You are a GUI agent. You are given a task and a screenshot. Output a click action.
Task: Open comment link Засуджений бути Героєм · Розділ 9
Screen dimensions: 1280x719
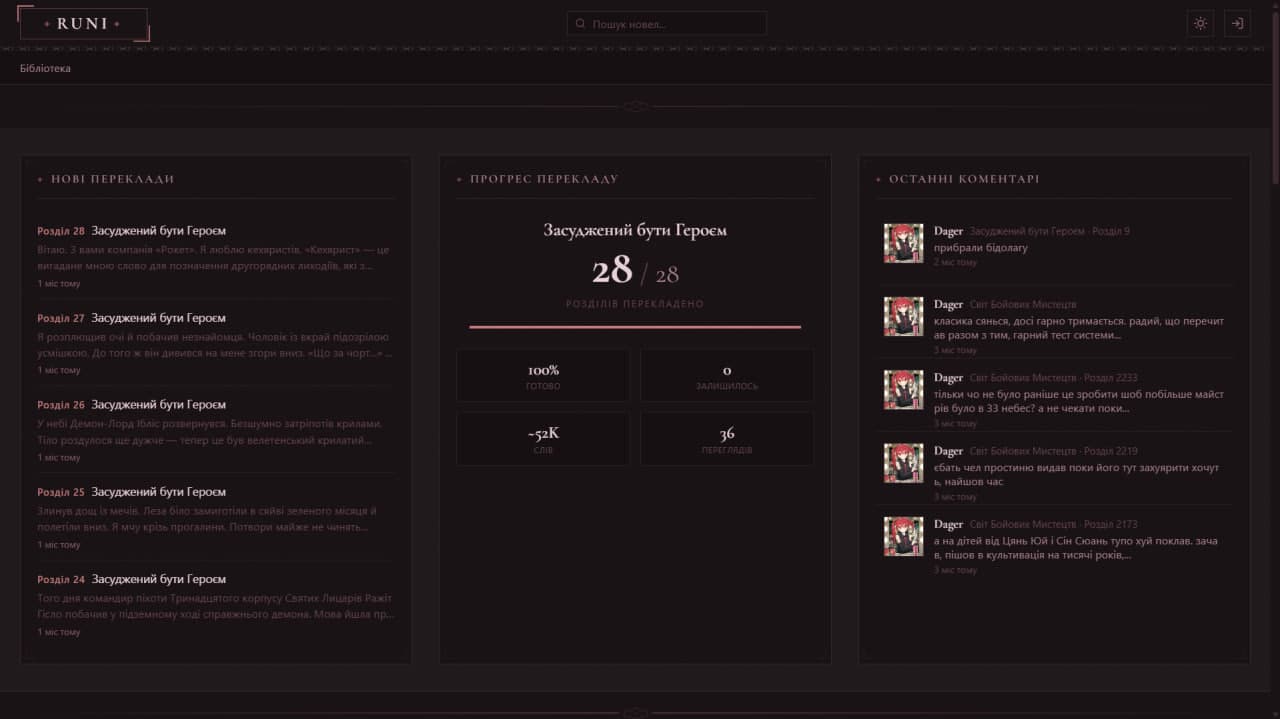[x=1049, y=231]
